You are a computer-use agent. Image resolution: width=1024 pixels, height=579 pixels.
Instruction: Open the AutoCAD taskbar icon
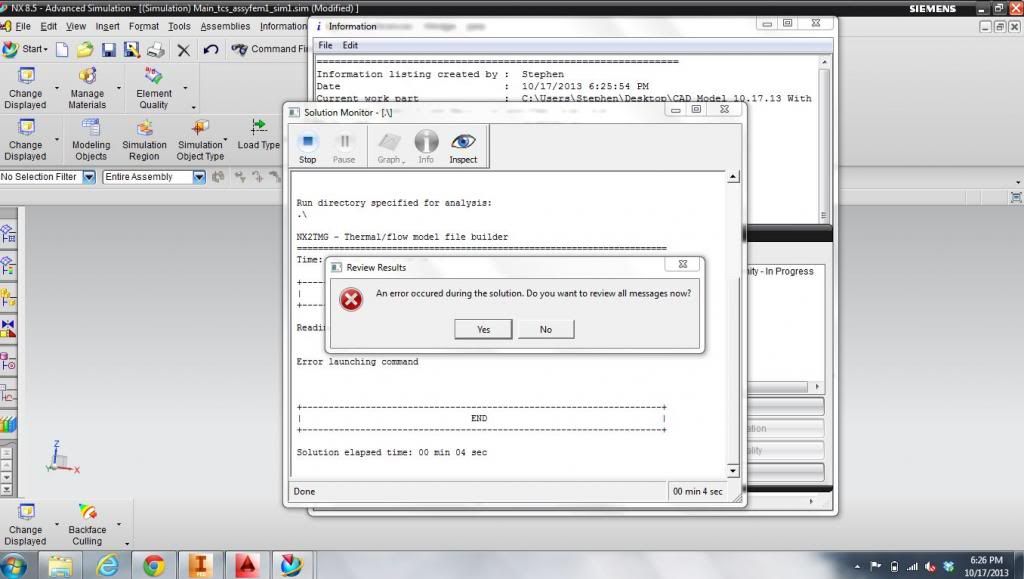247,565
